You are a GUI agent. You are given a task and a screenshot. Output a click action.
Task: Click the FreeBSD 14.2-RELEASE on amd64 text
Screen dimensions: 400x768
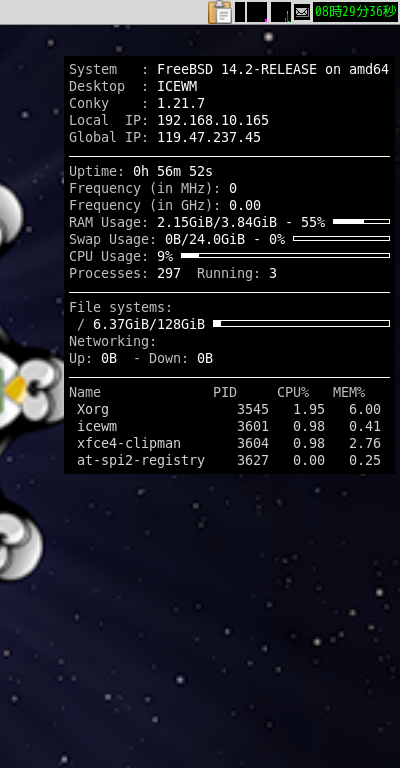tap(273, 70)
